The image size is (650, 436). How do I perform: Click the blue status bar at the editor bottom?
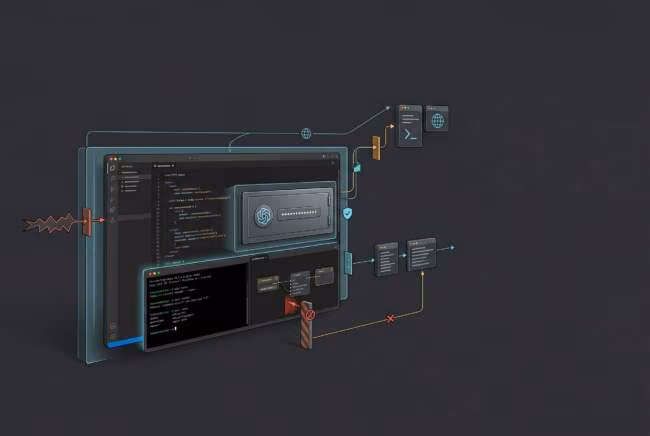125,342
